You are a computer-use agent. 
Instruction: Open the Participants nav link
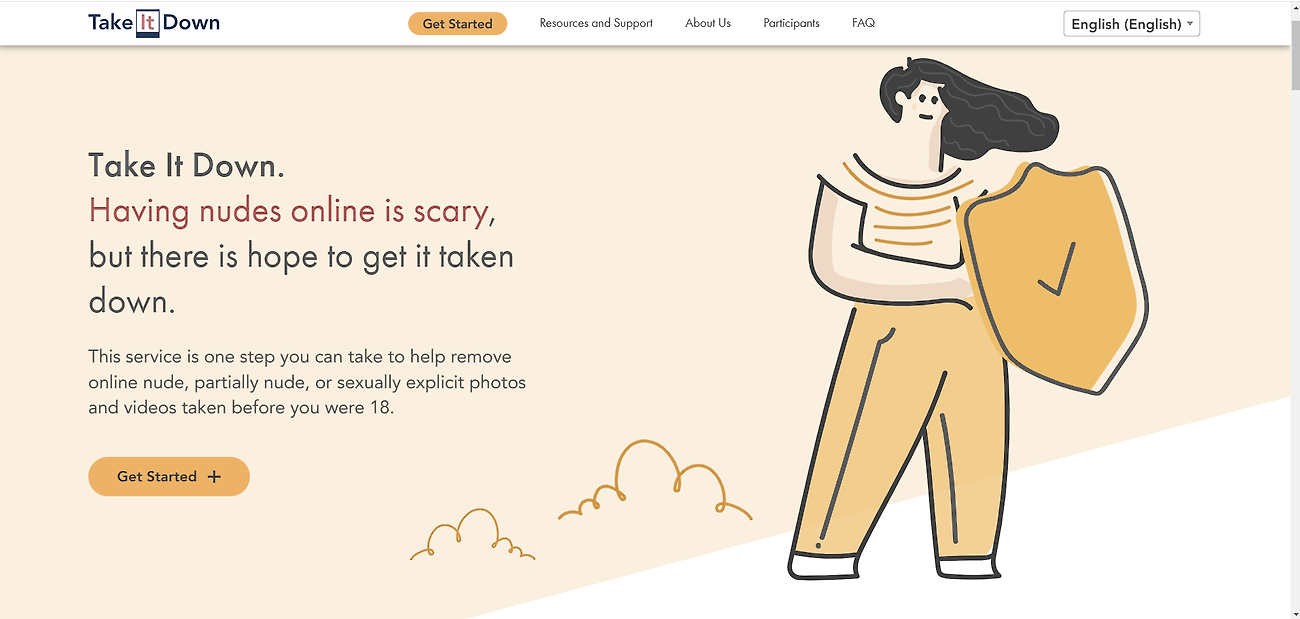coord(791,23)
